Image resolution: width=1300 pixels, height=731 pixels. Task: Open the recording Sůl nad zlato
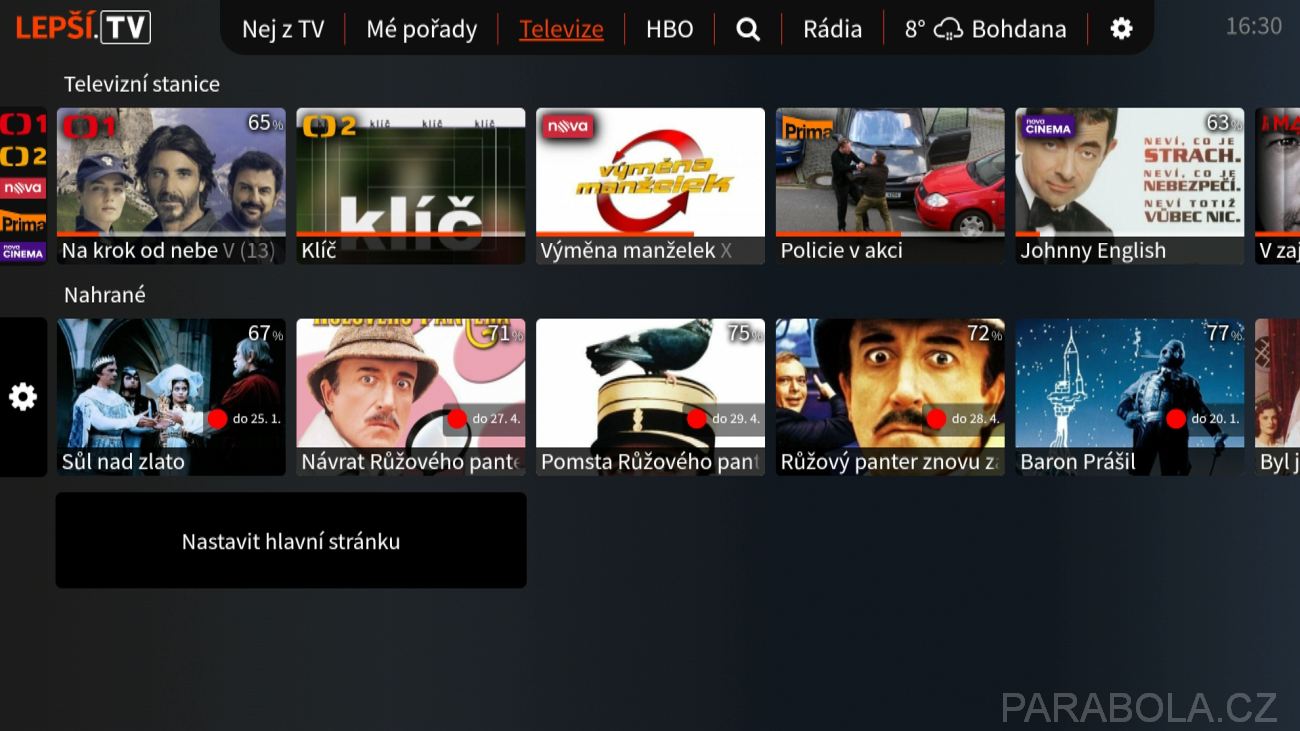tap(171, 397)
